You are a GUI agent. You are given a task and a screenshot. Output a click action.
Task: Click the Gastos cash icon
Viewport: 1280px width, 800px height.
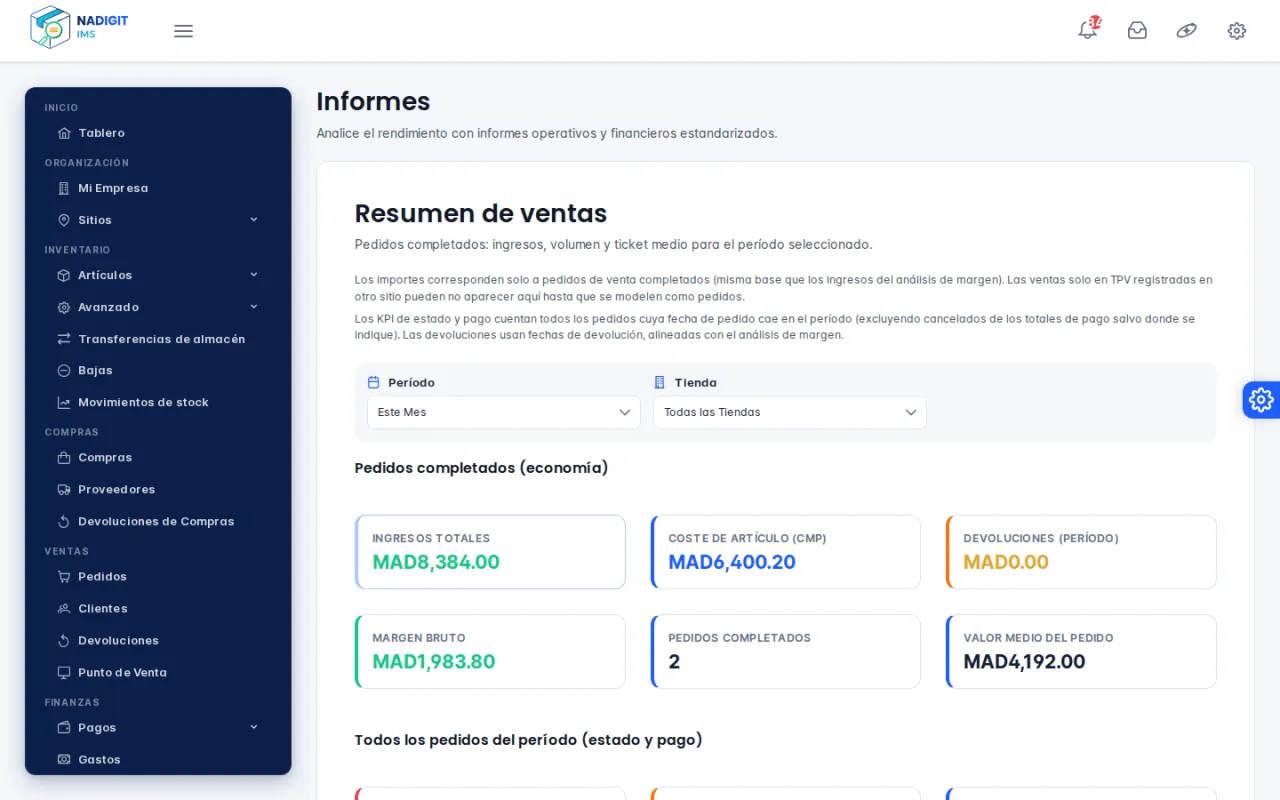[64, 759]
